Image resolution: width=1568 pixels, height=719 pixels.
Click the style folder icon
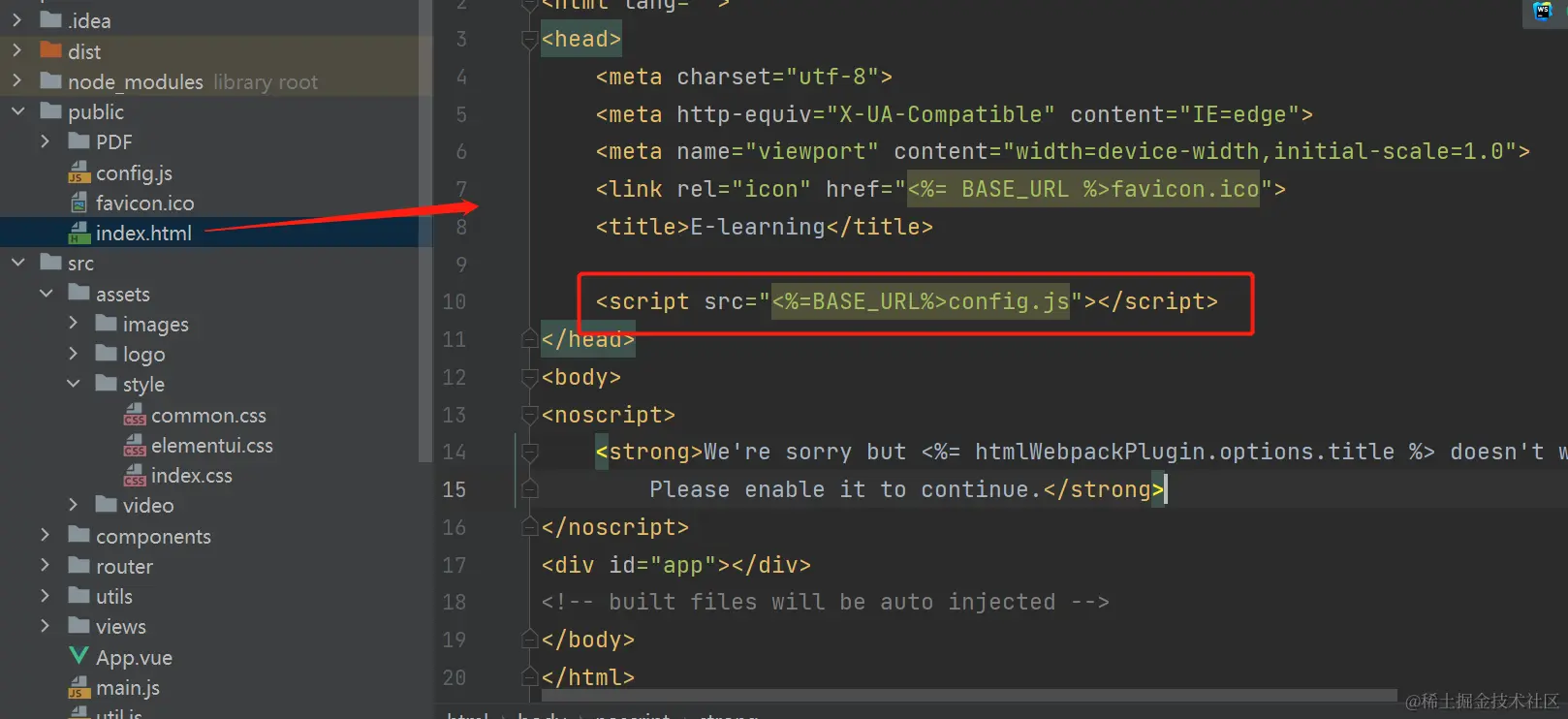coord(107,383)
